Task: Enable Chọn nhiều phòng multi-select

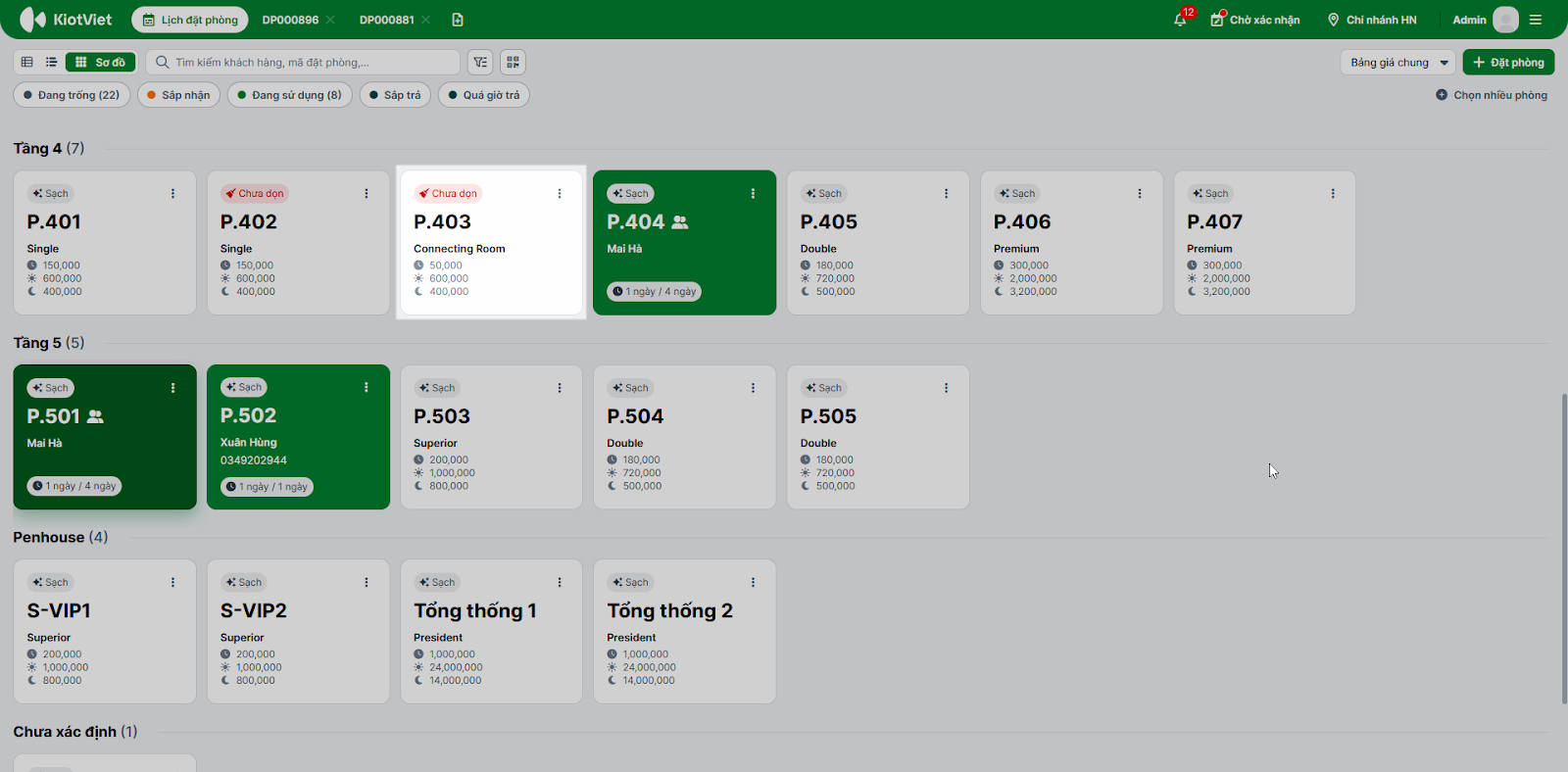Action: tap(1492, 95)
